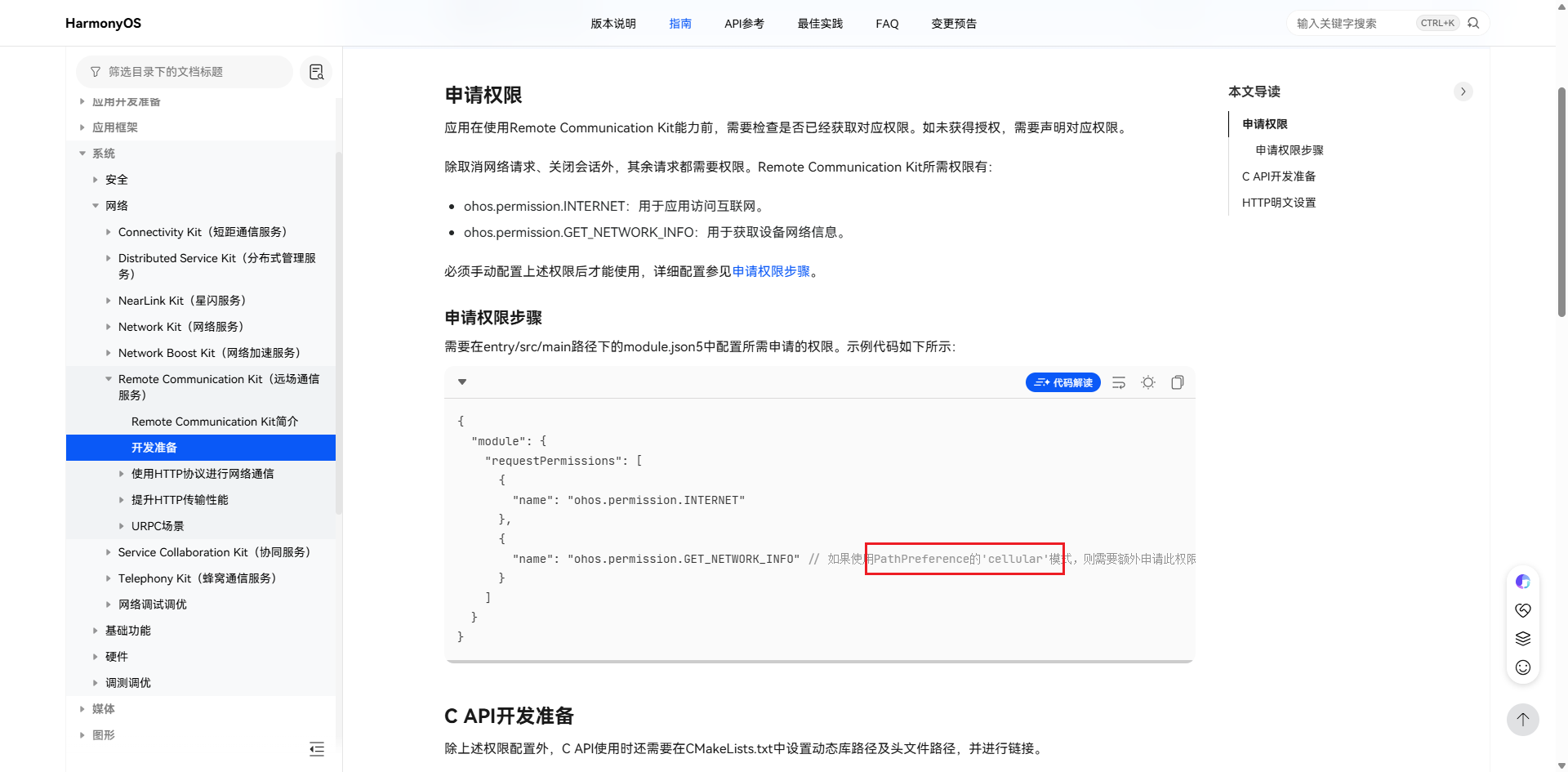Screen dimensions: 1568x772
Task: Click the code explanation button
Action: (x=1062, y=382)
